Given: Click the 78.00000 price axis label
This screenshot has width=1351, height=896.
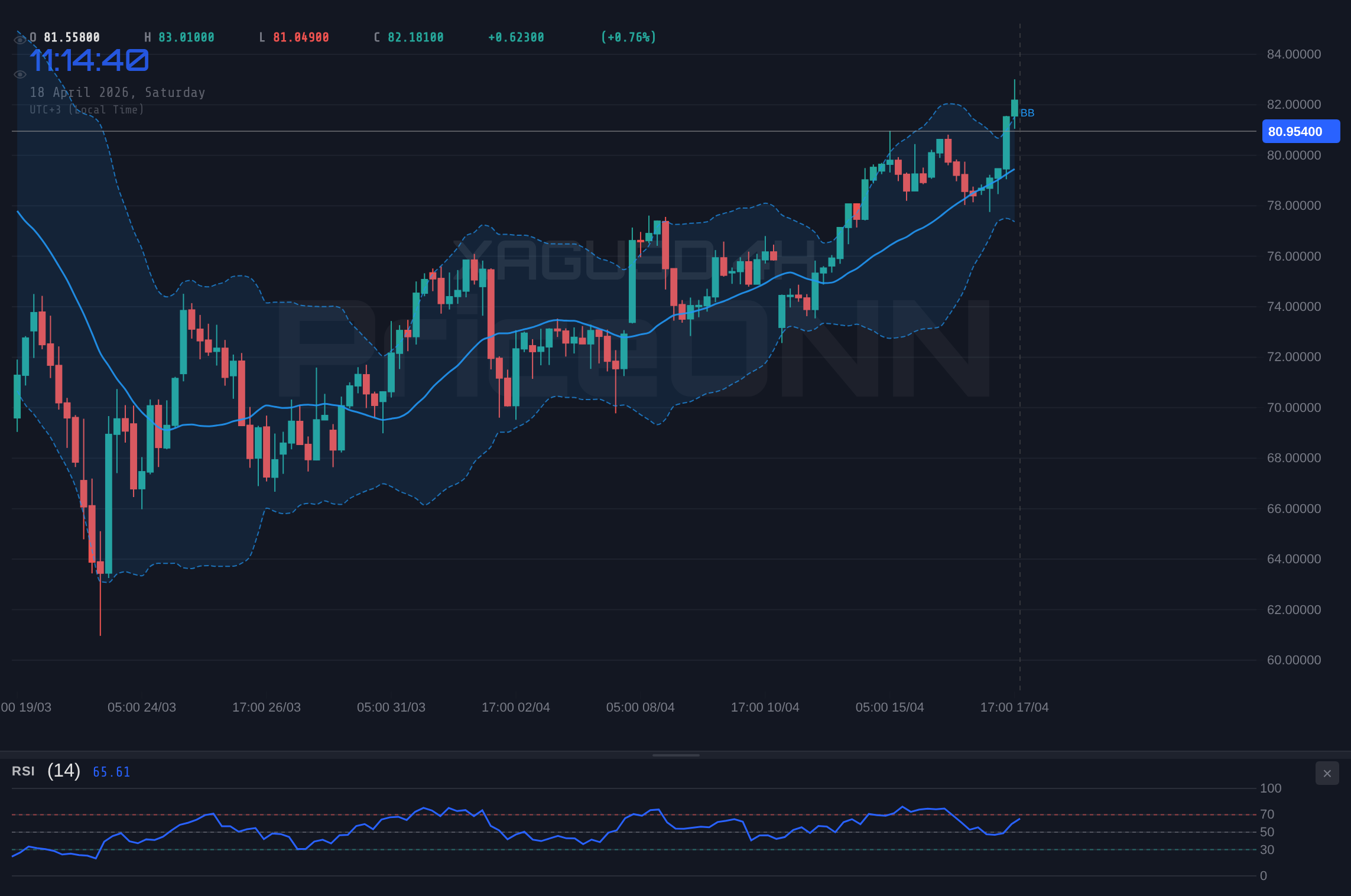Looking at the screenshot, I should (1294, 206).
